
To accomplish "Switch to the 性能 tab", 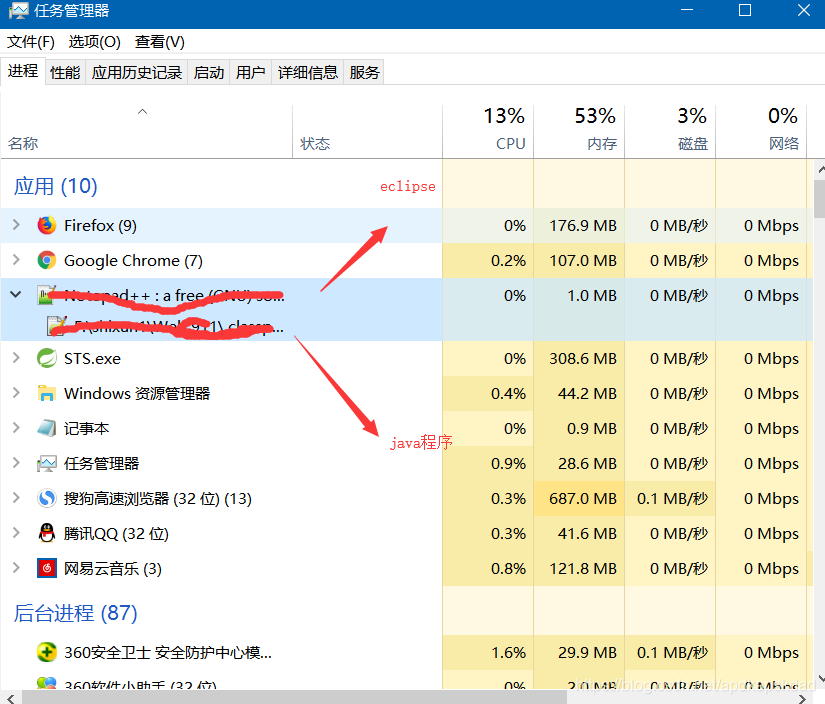I will [65, 72].
